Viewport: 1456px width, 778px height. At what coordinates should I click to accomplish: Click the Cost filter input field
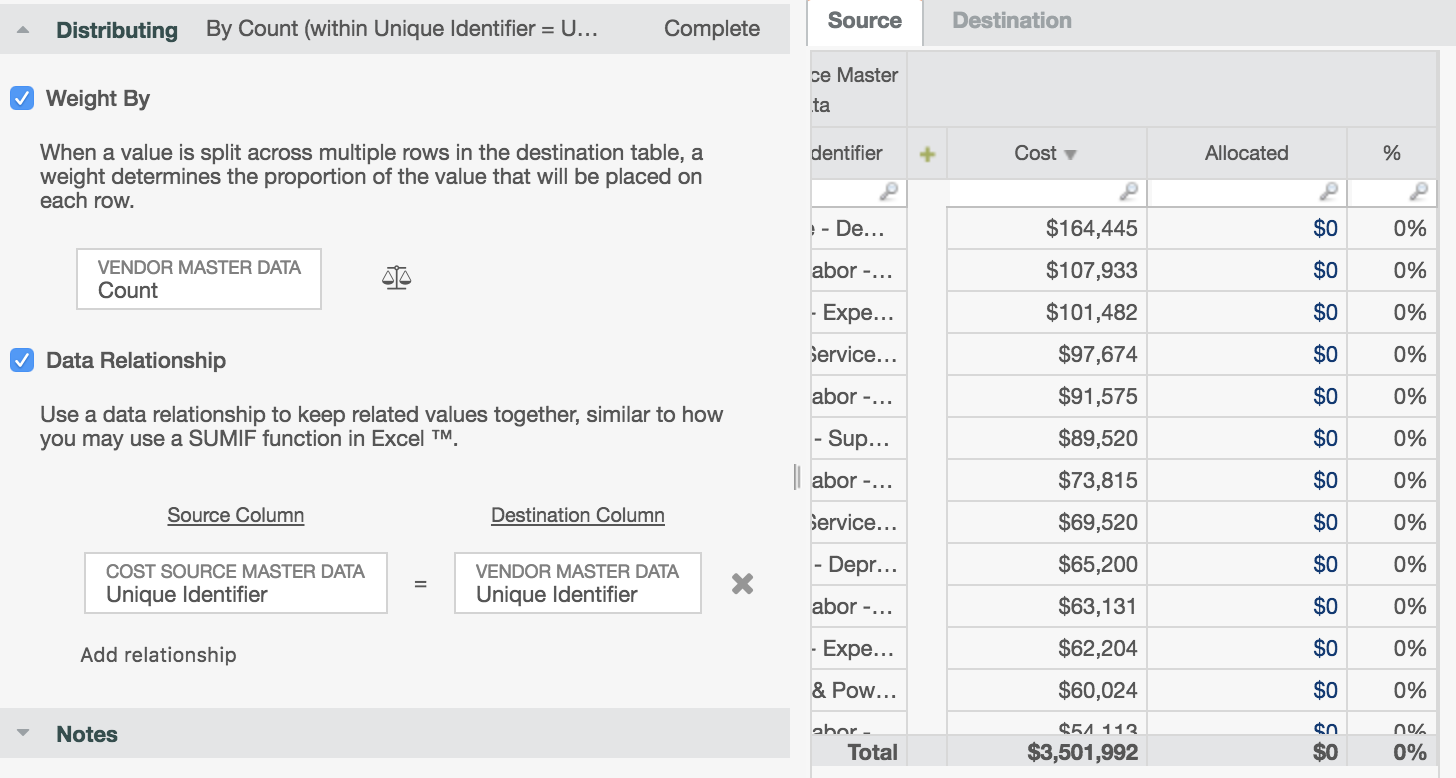(x=1046, y=192)
